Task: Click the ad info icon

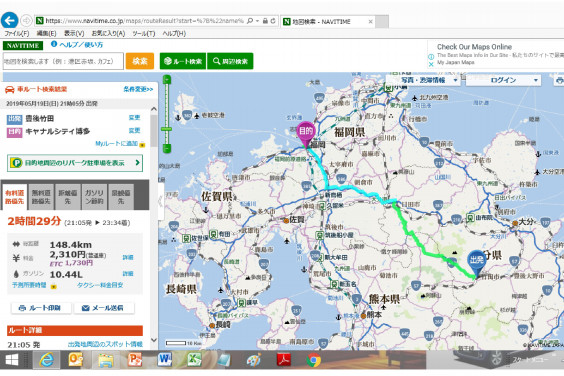Action: click(431, 56)
